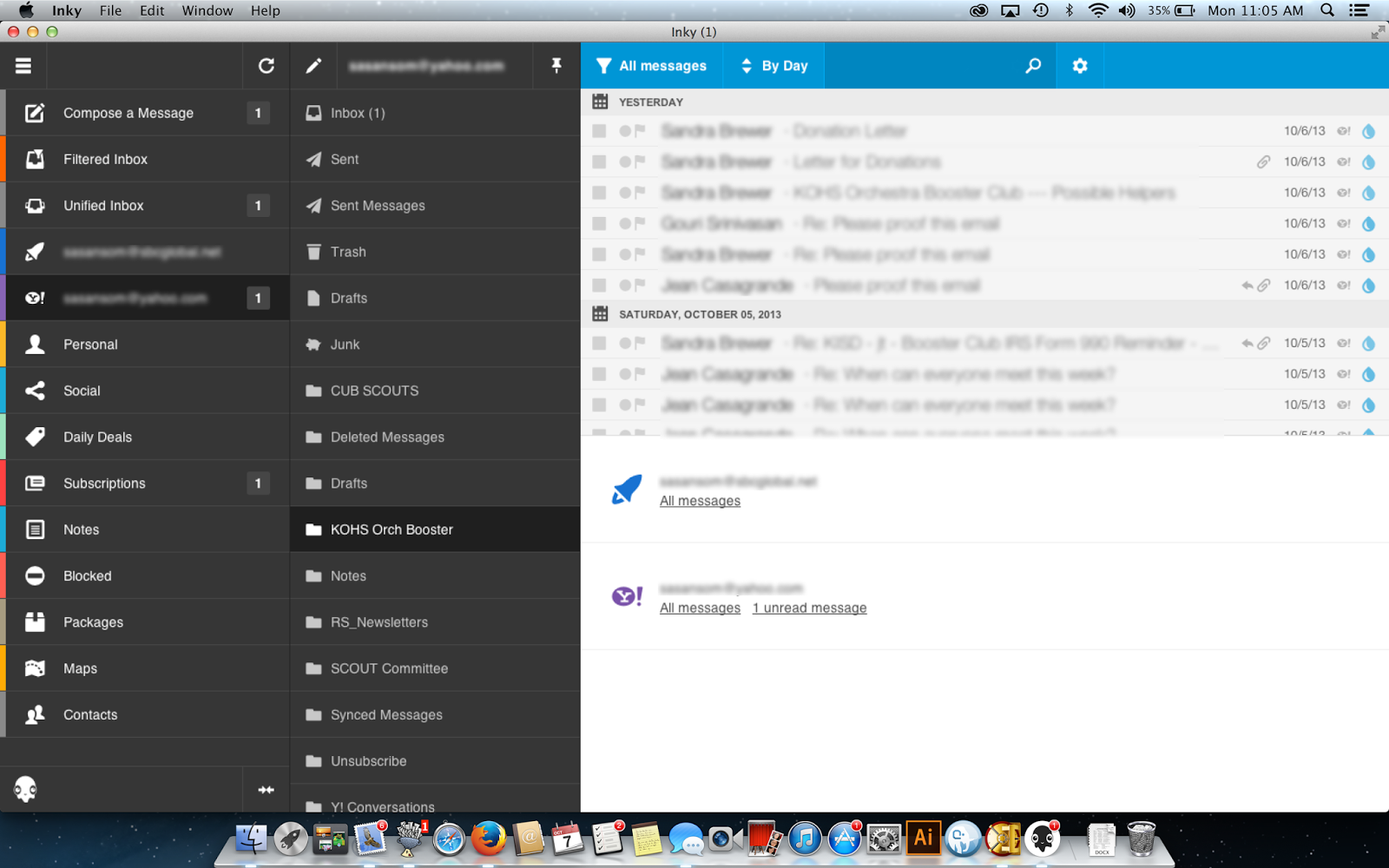Viewport: 1389px width, 868px height.
Task: Open the File menu
Action: pyautogui.click(x=110, y=10)
